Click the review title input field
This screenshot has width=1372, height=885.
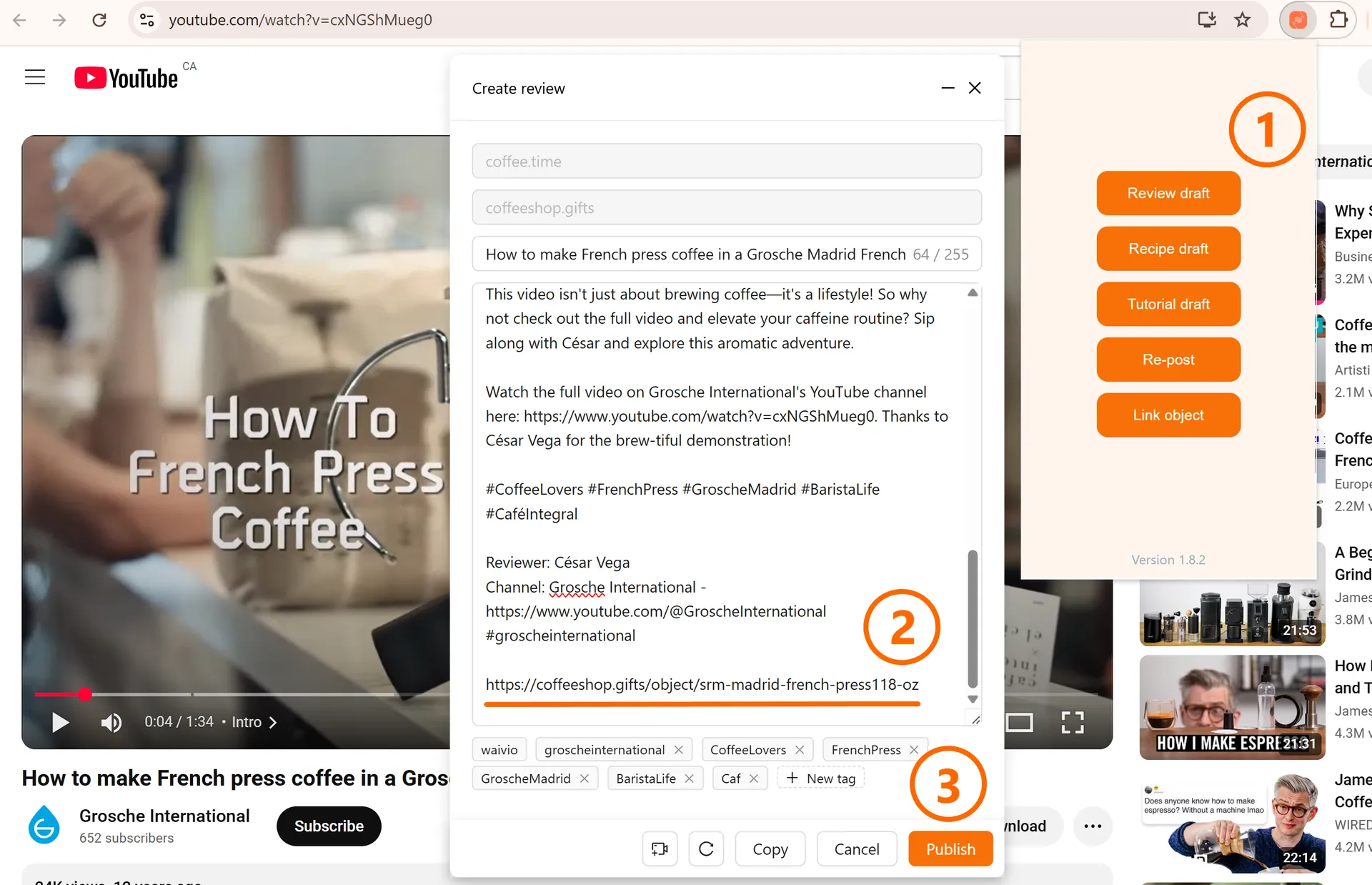click(x=697, y=254)
